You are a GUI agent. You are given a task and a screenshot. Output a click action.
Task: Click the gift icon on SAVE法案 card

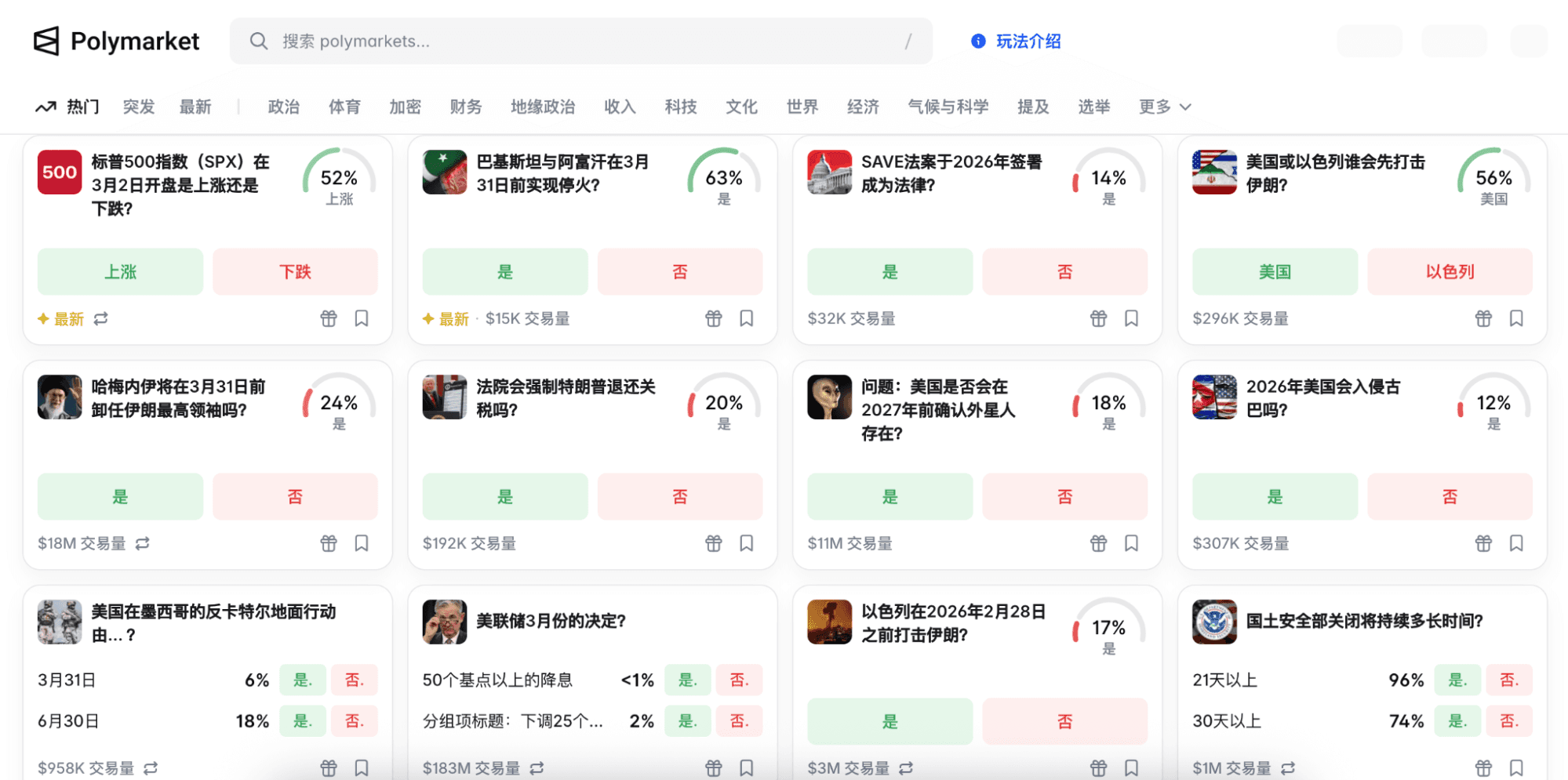pos(1098,318)
